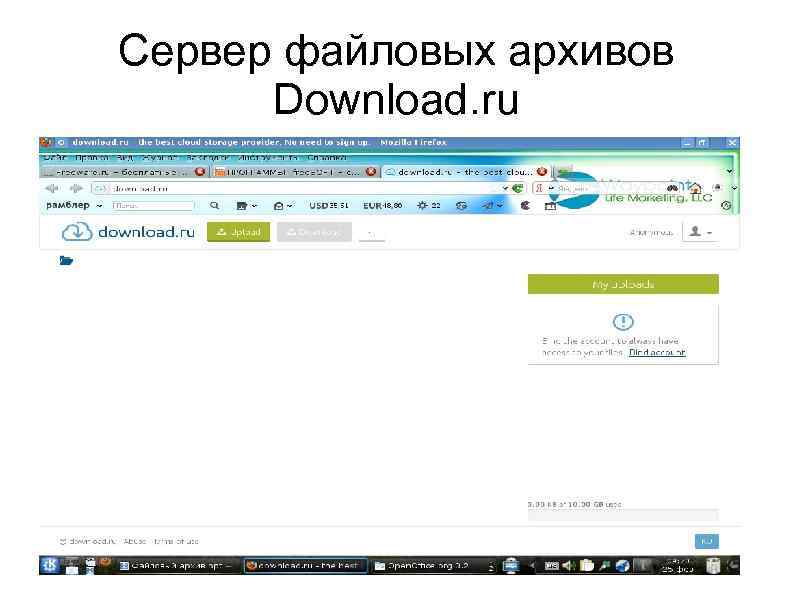The image size is (794, 595).
Task: Click the system tray clock
Action: point(678,565)
